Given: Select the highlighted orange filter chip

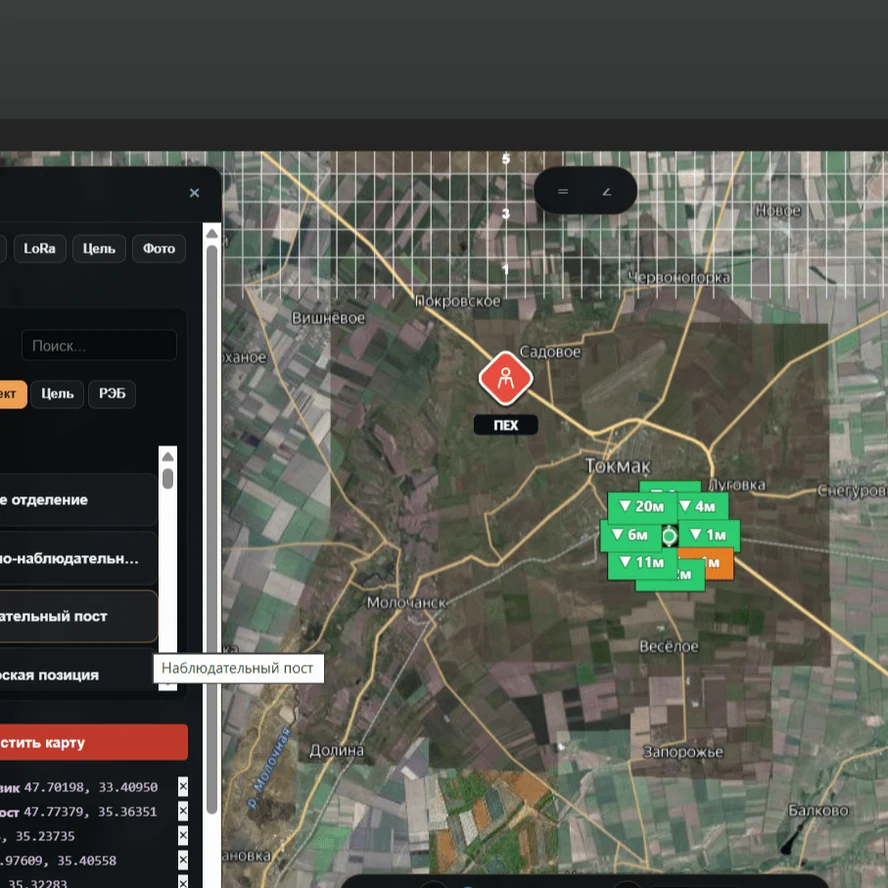Looking at the screenshot, I should point(11,394).
